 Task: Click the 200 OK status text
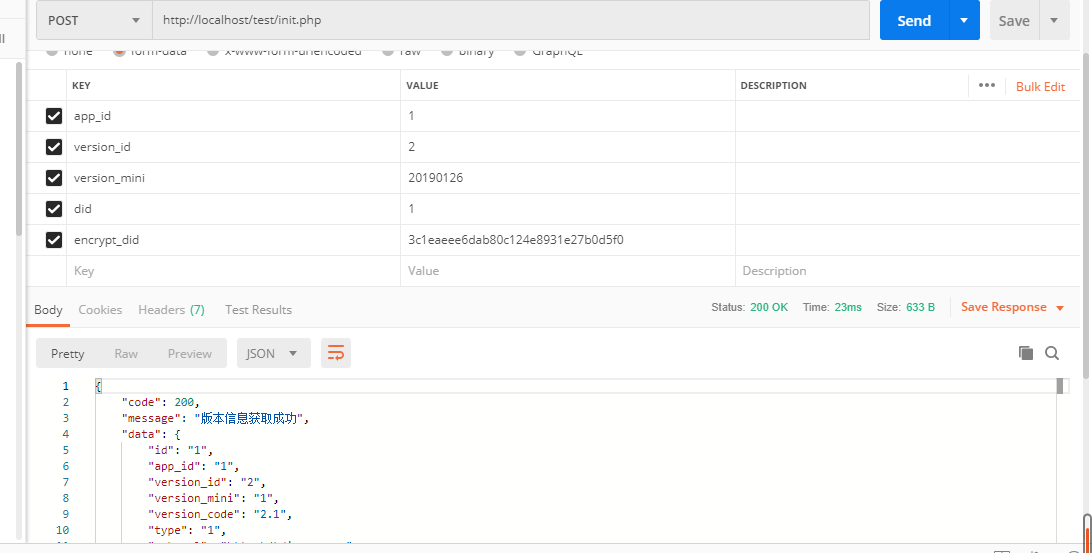point(769,307)
